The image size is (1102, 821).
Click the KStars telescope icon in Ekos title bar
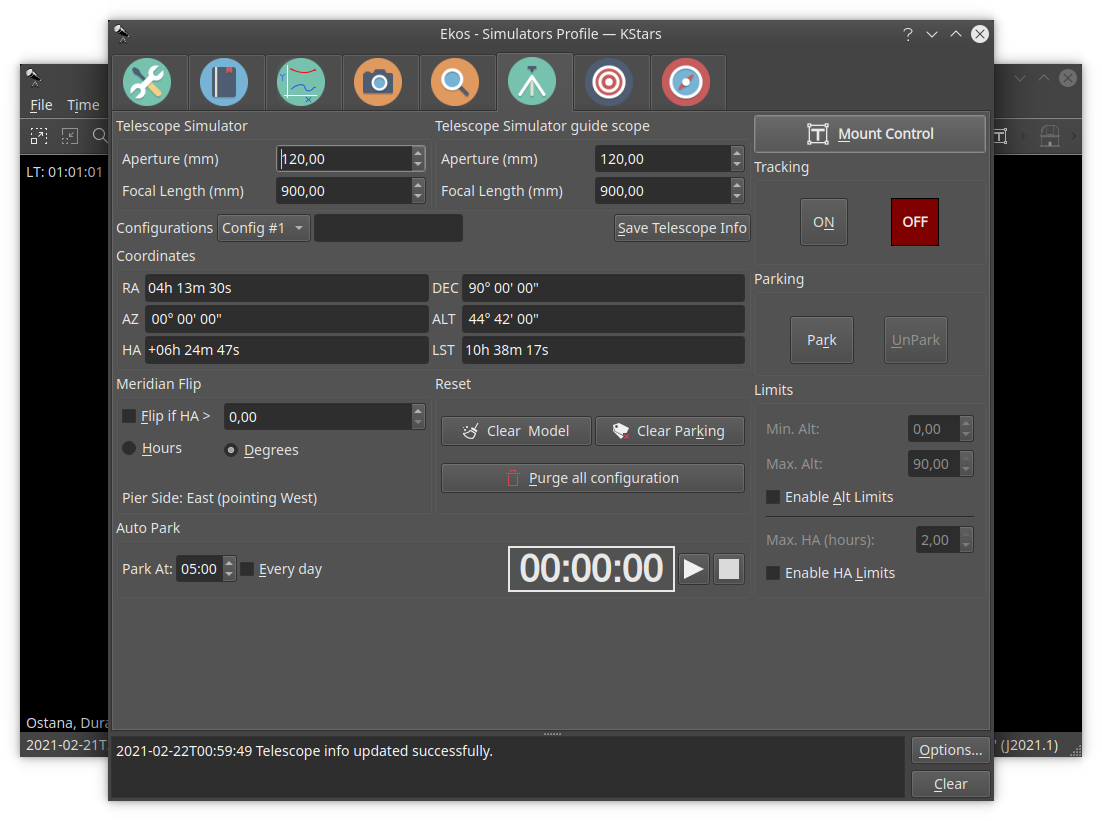coord(122,34)
